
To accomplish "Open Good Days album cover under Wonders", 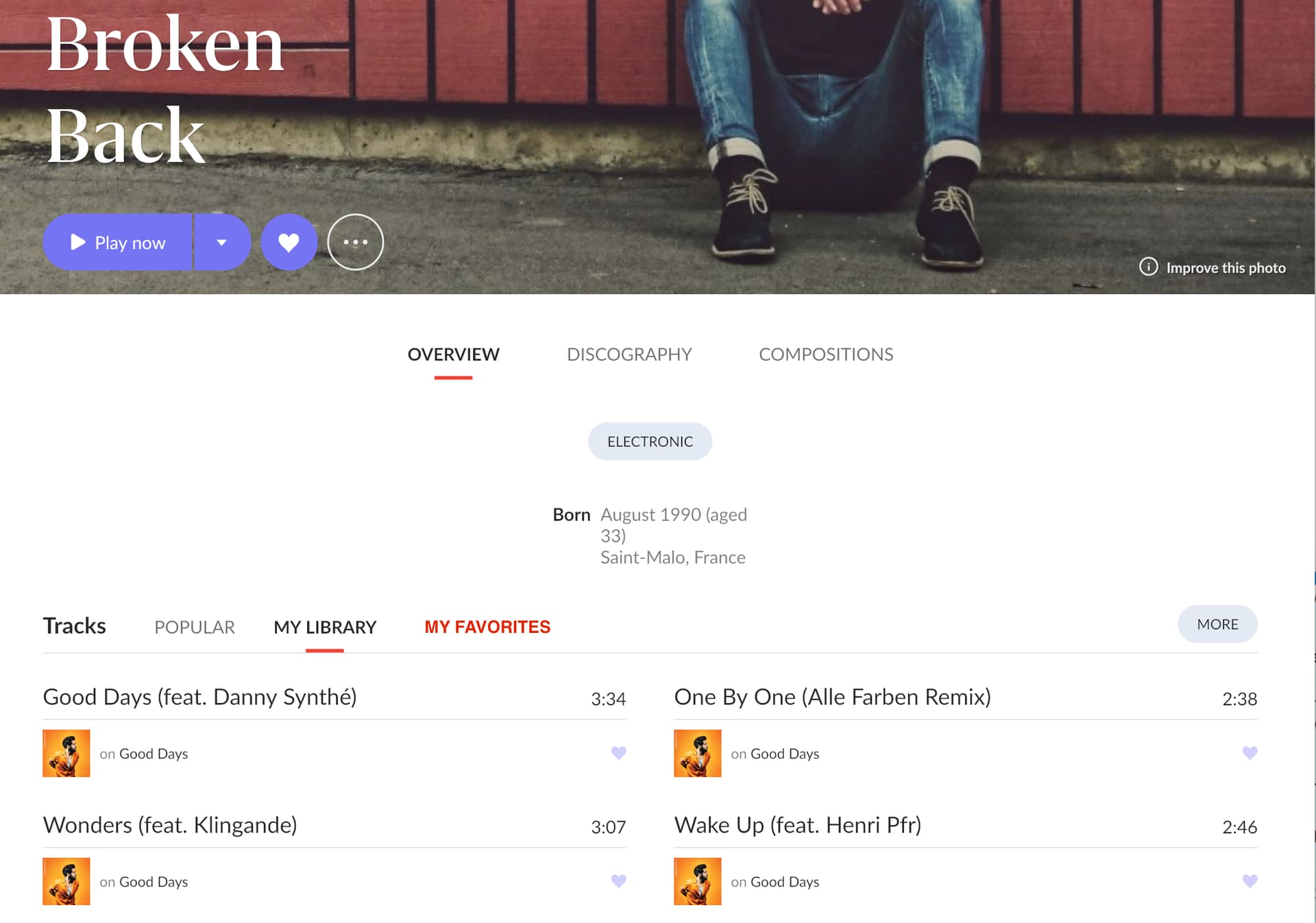I will tap(66, 881).
